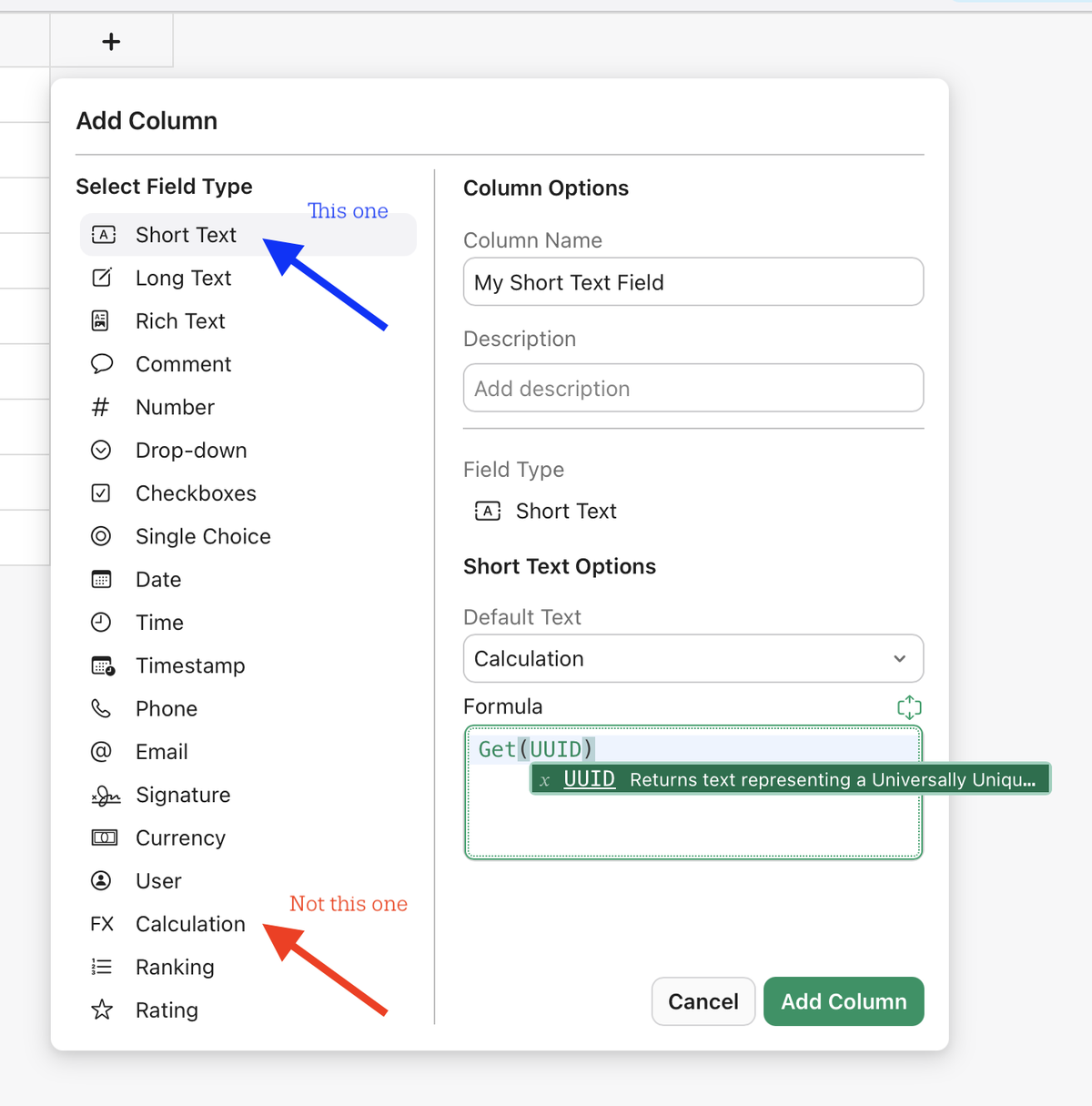Click the plus icon to add a column

click(x=111, y=42)
